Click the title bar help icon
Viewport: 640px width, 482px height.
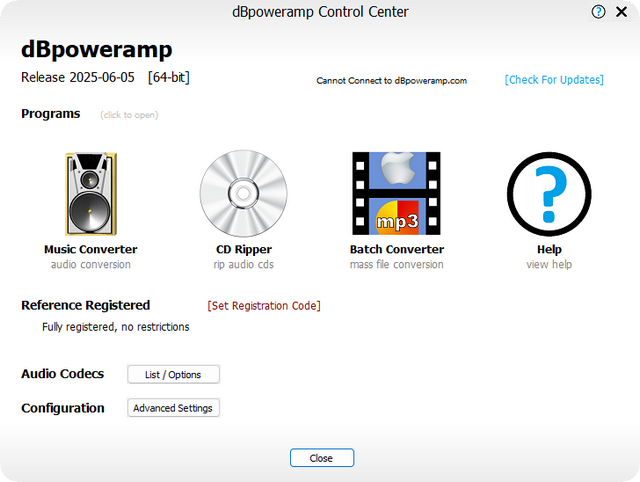[598, 12]
